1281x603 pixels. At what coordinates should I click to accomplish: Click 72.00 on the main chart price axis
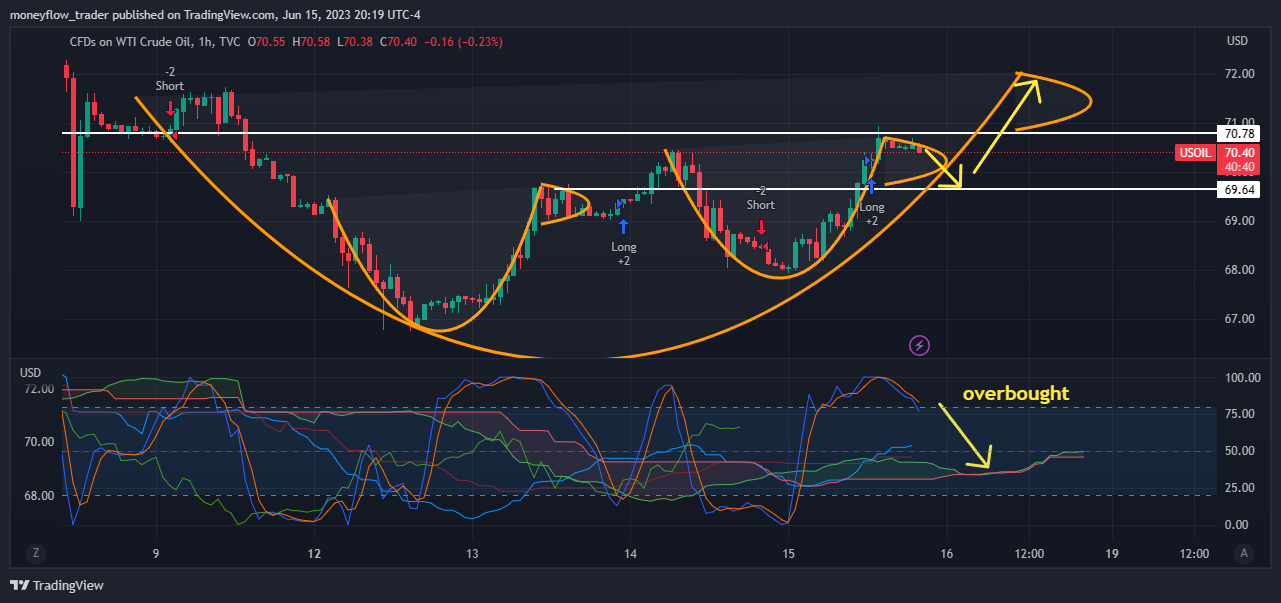click(x=1240, y=74)
